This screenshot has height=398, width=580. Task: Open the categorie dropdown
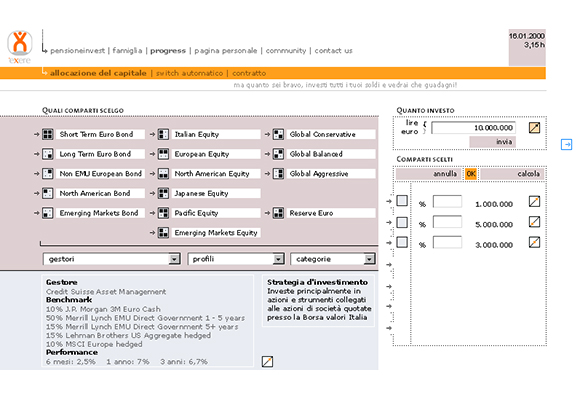tap(333, 259)
